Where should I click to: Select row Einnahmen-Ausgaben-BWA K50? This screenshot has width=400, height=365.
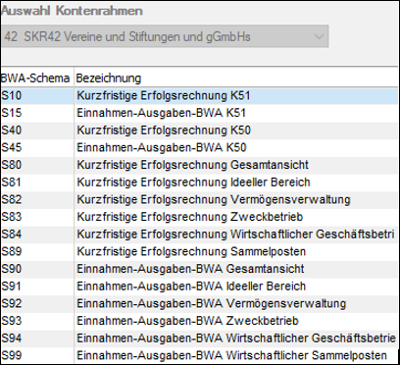(x=199, y=148)
